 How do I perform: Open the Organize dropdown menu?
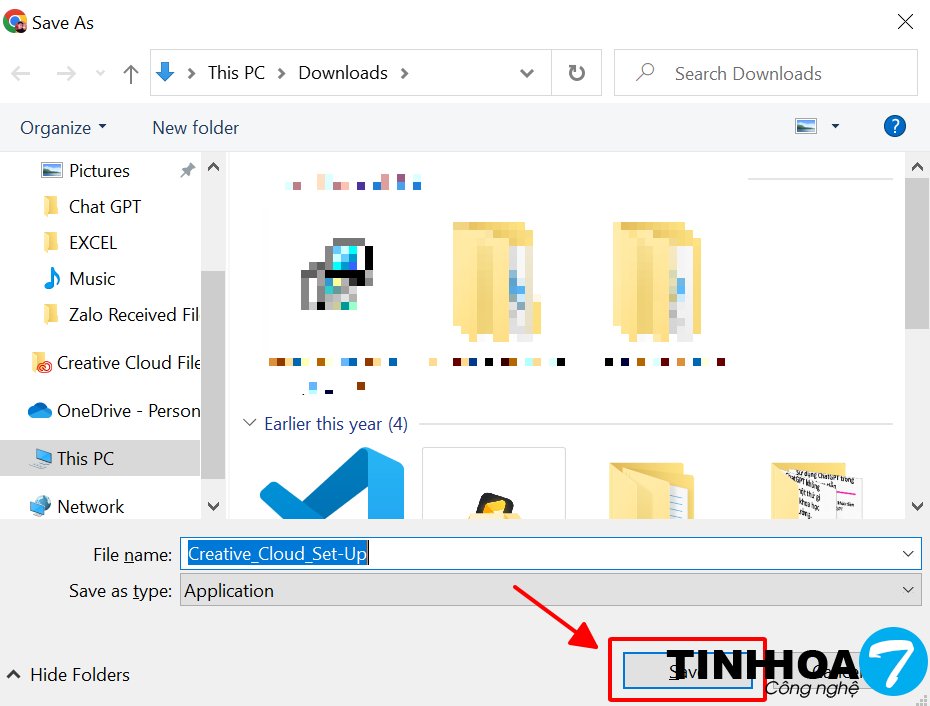(x=63, y=128)
